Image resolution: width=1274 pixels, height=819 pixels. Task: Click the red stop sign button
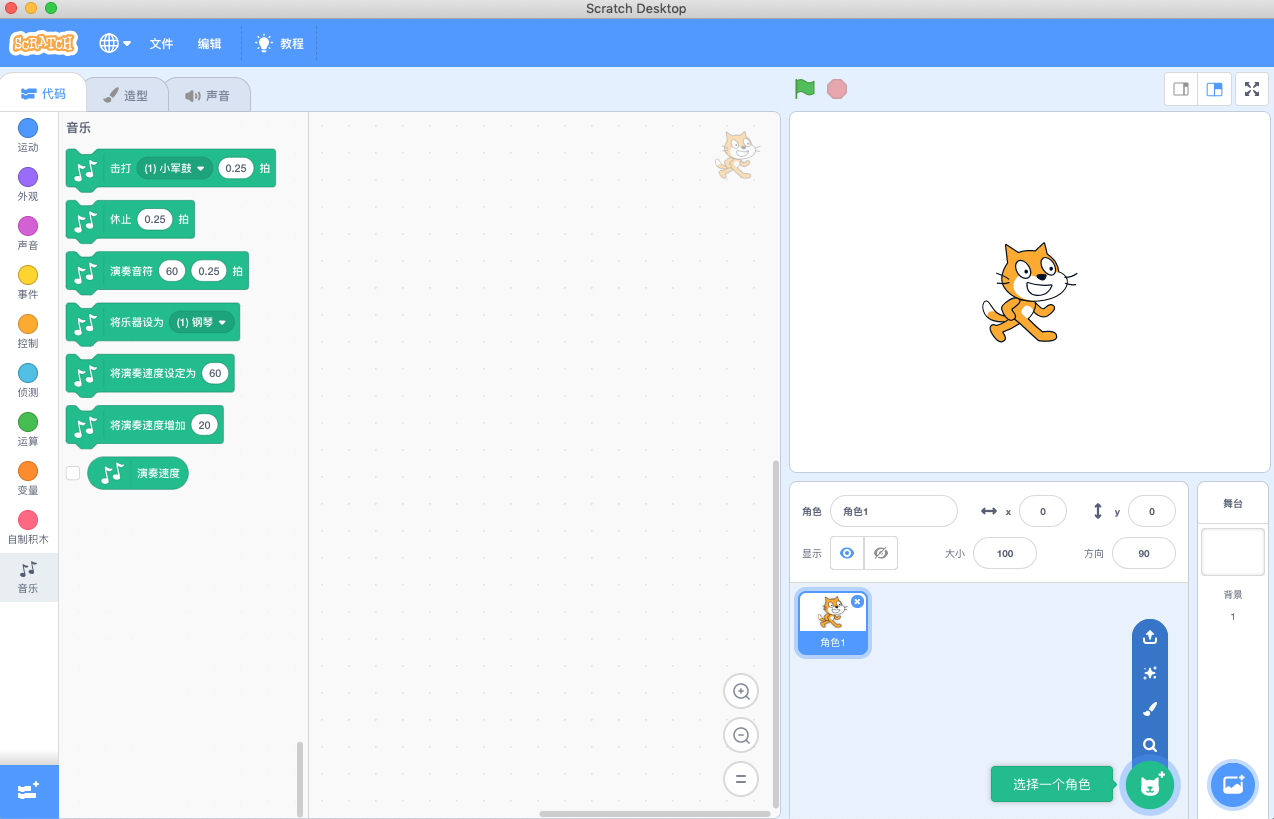click(x=837, y=89)
